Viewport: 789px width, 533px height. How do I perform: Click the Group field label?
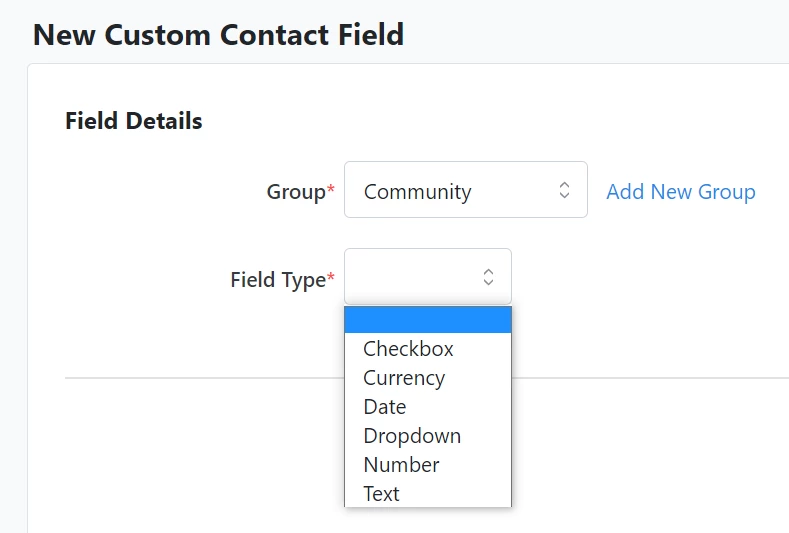pyautogui.click(x=296, y=192)
